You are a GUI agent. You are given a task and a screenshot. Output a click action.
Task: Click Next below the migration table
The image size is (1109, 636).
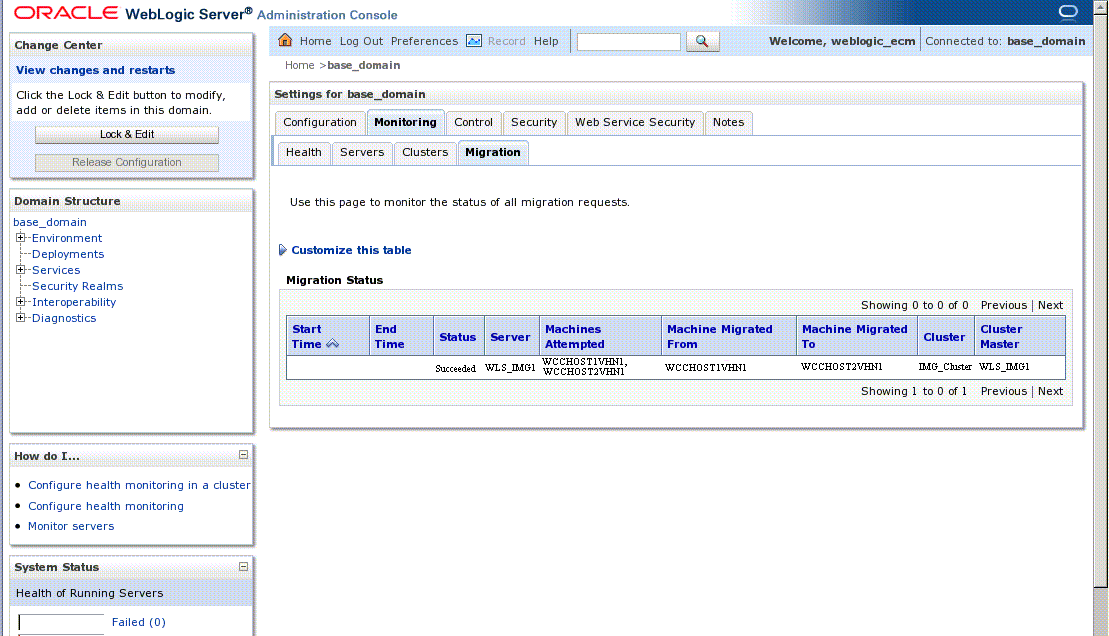click(x=1050, y=391)
